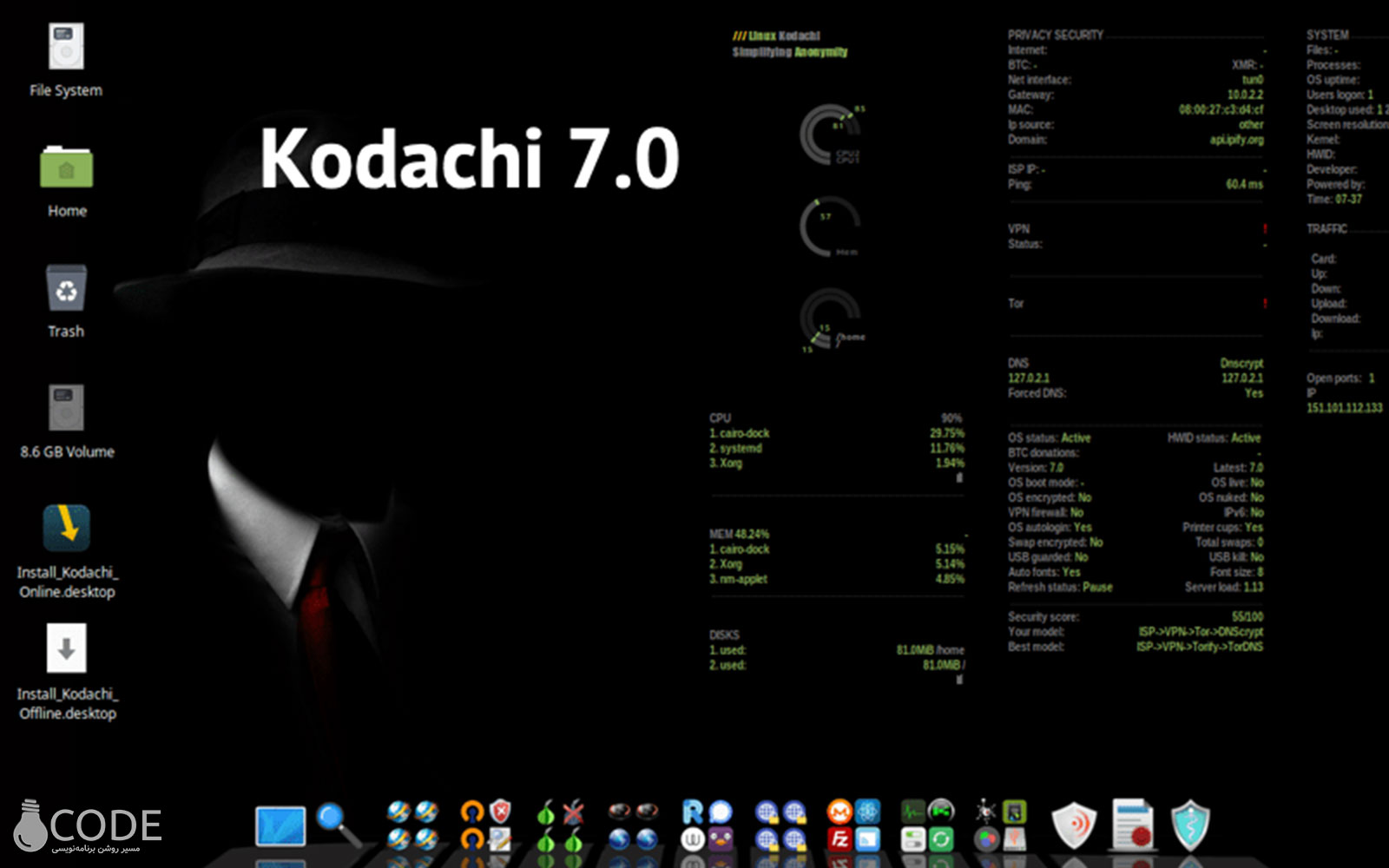Click the 'Forced DNS:' row label
The image size is (1389, 868).
[1037, 393]
